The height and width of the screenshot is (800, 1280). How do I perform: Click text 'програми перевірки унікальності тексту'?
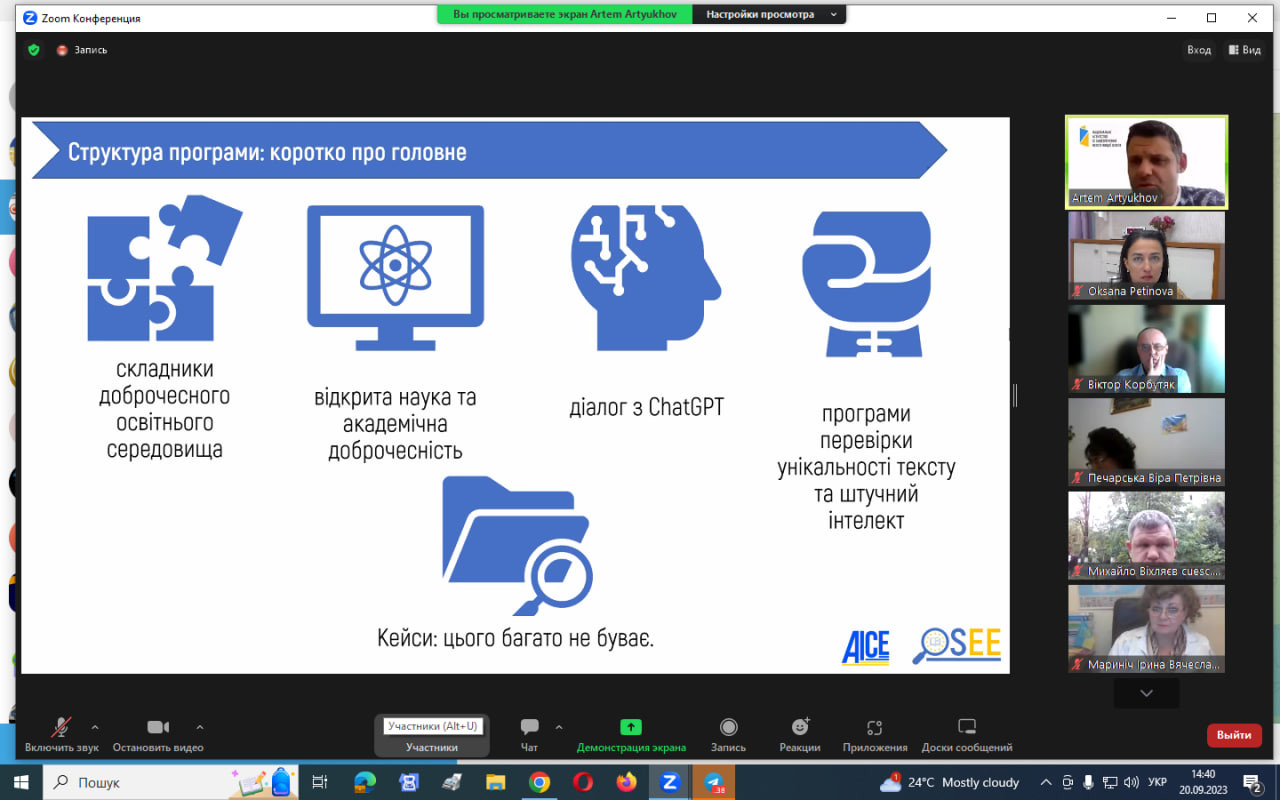click(x=866, y=440)
